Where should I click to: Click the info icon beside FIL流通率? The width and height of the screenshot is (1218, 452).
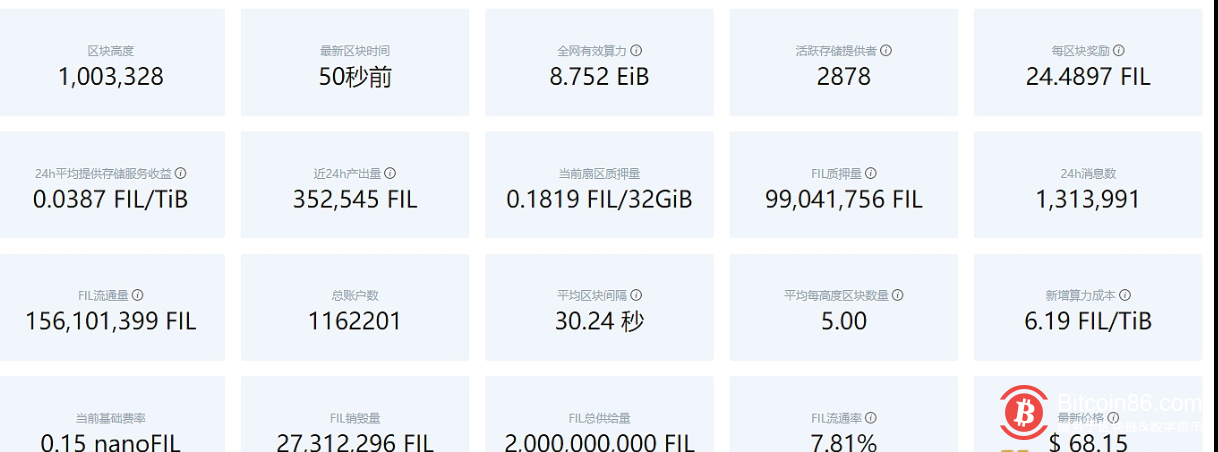click(x=871, y=418)
